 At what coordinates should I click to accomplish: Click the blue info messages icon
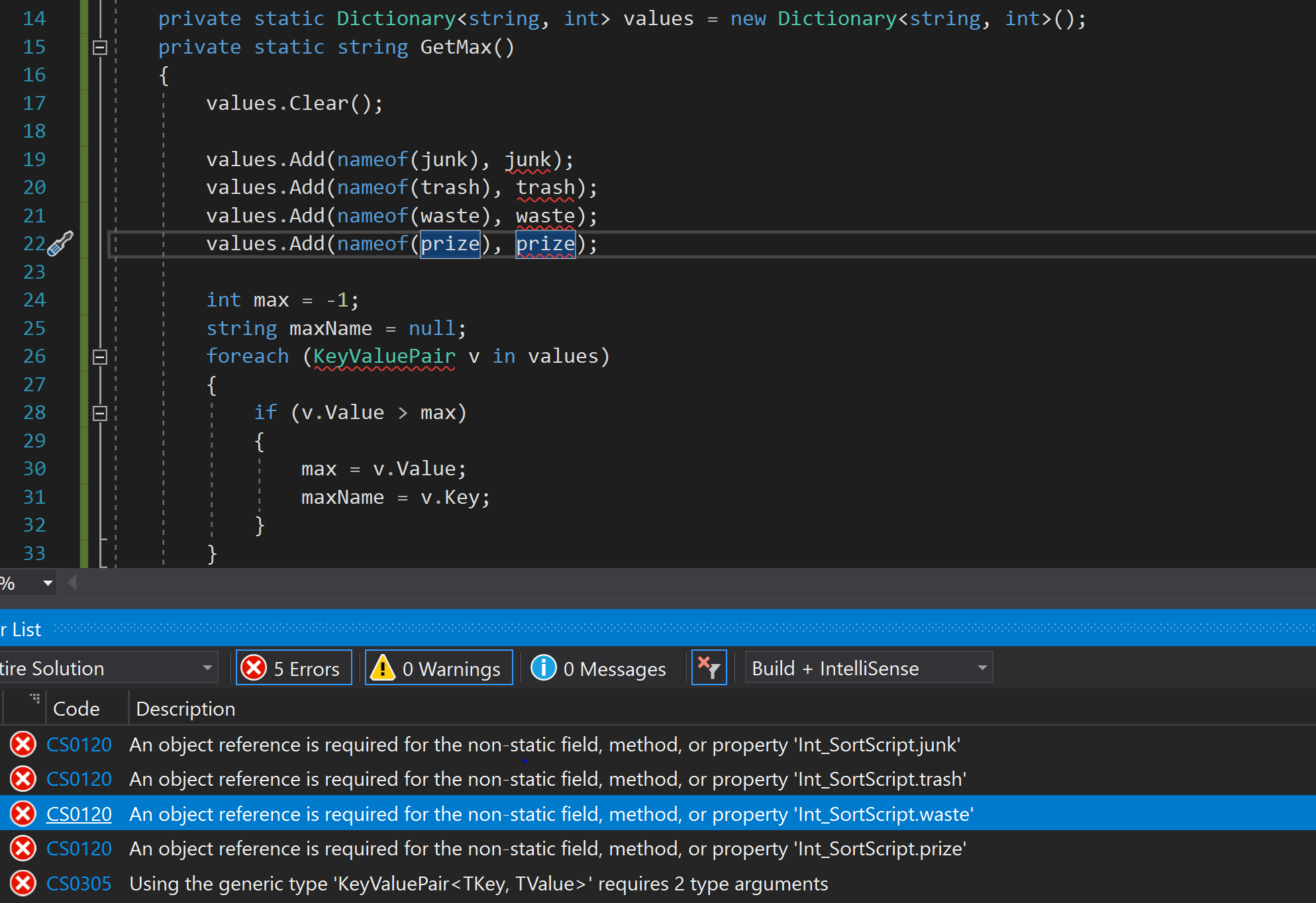544,667
